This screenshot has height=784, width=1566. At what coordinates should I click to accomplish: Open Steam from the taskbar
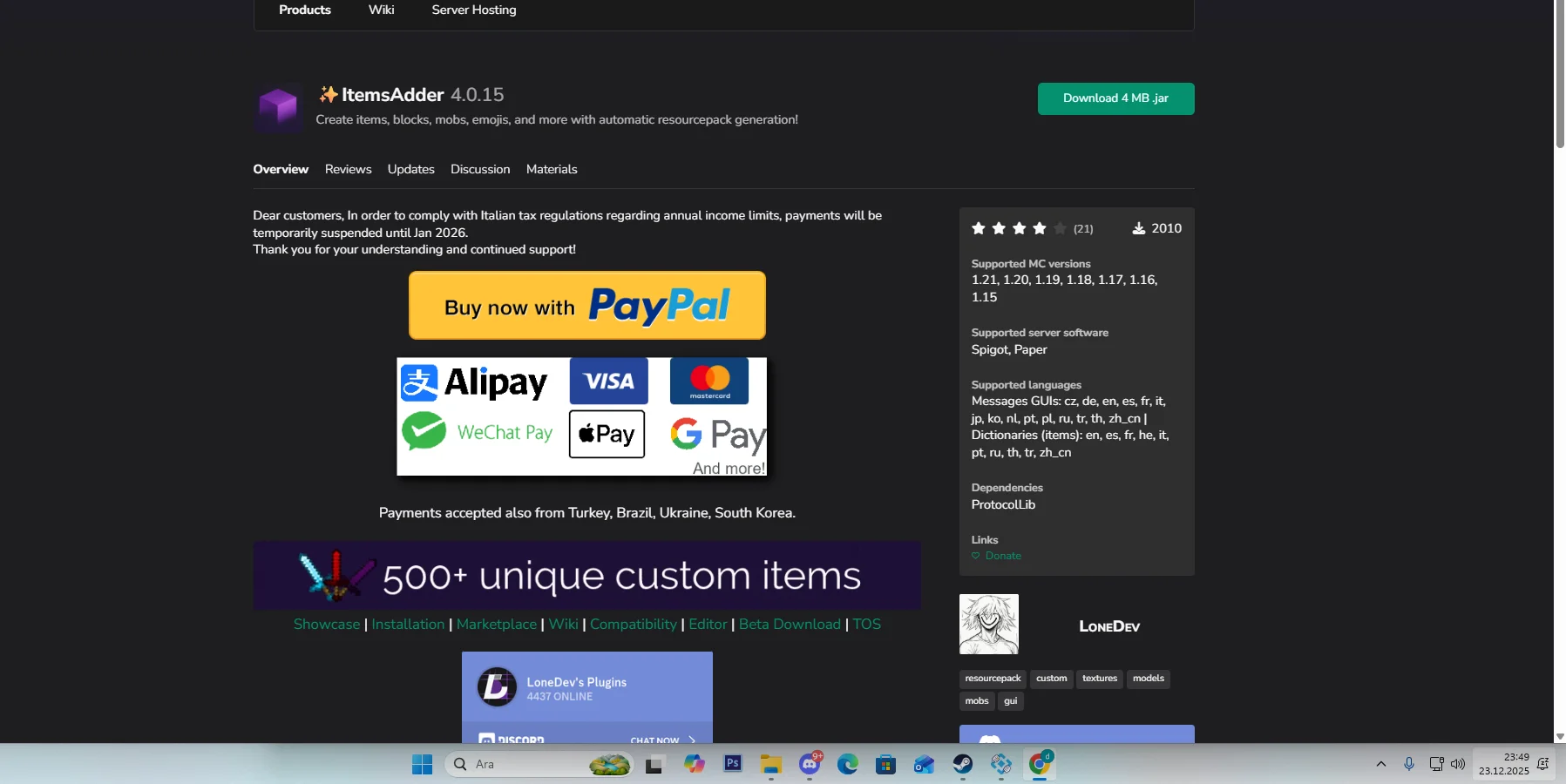click(963, 764)
